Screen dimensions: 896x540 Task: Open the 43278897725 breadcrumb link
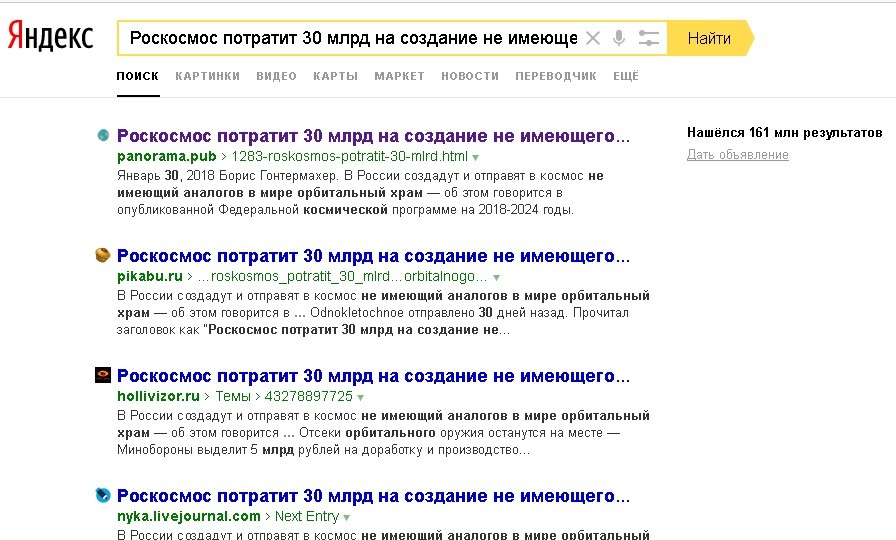click(309, 396)
